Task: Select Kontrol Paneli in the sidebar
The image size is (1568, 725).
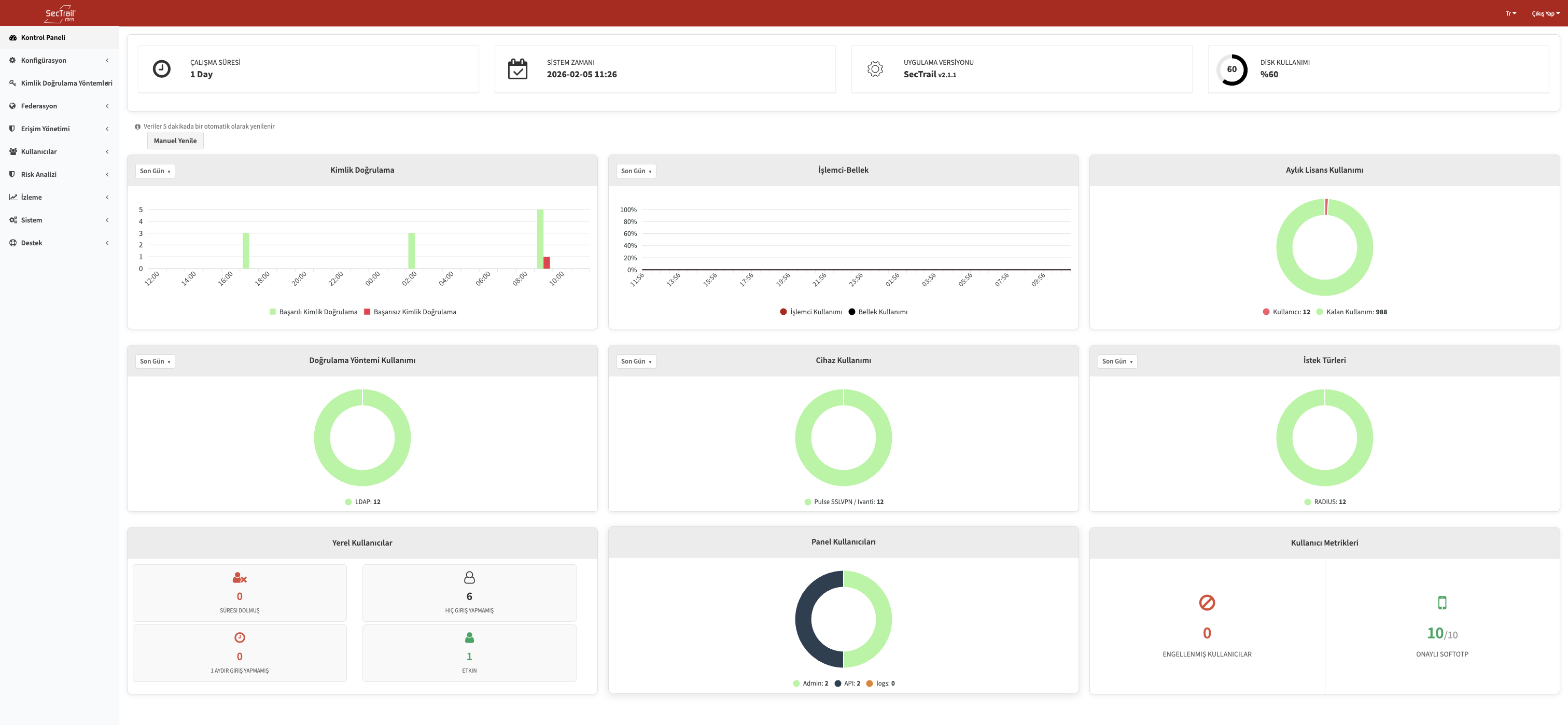Action: [43, 37]
